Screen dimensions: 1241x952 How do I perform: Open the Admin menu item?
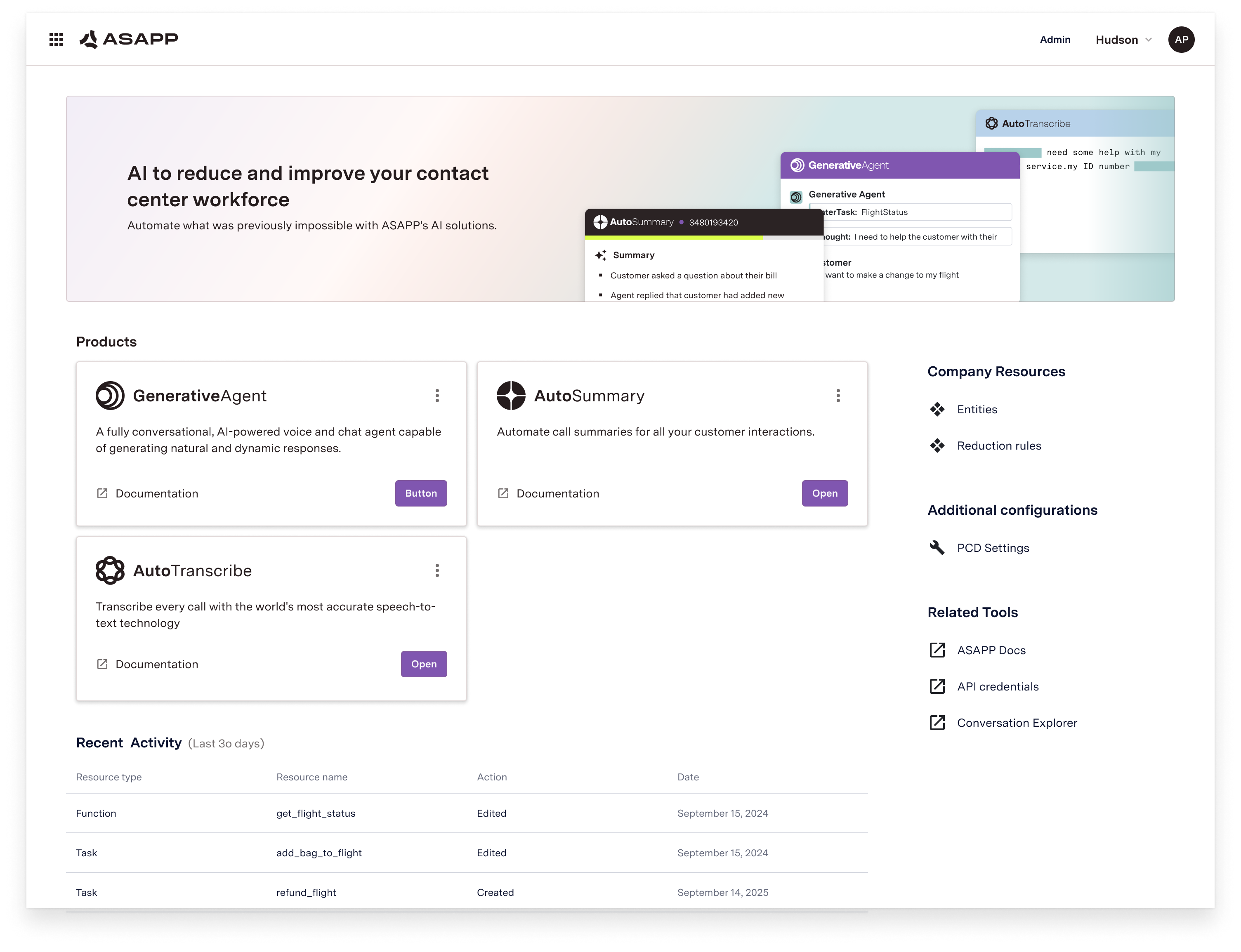coord(1055,40)
